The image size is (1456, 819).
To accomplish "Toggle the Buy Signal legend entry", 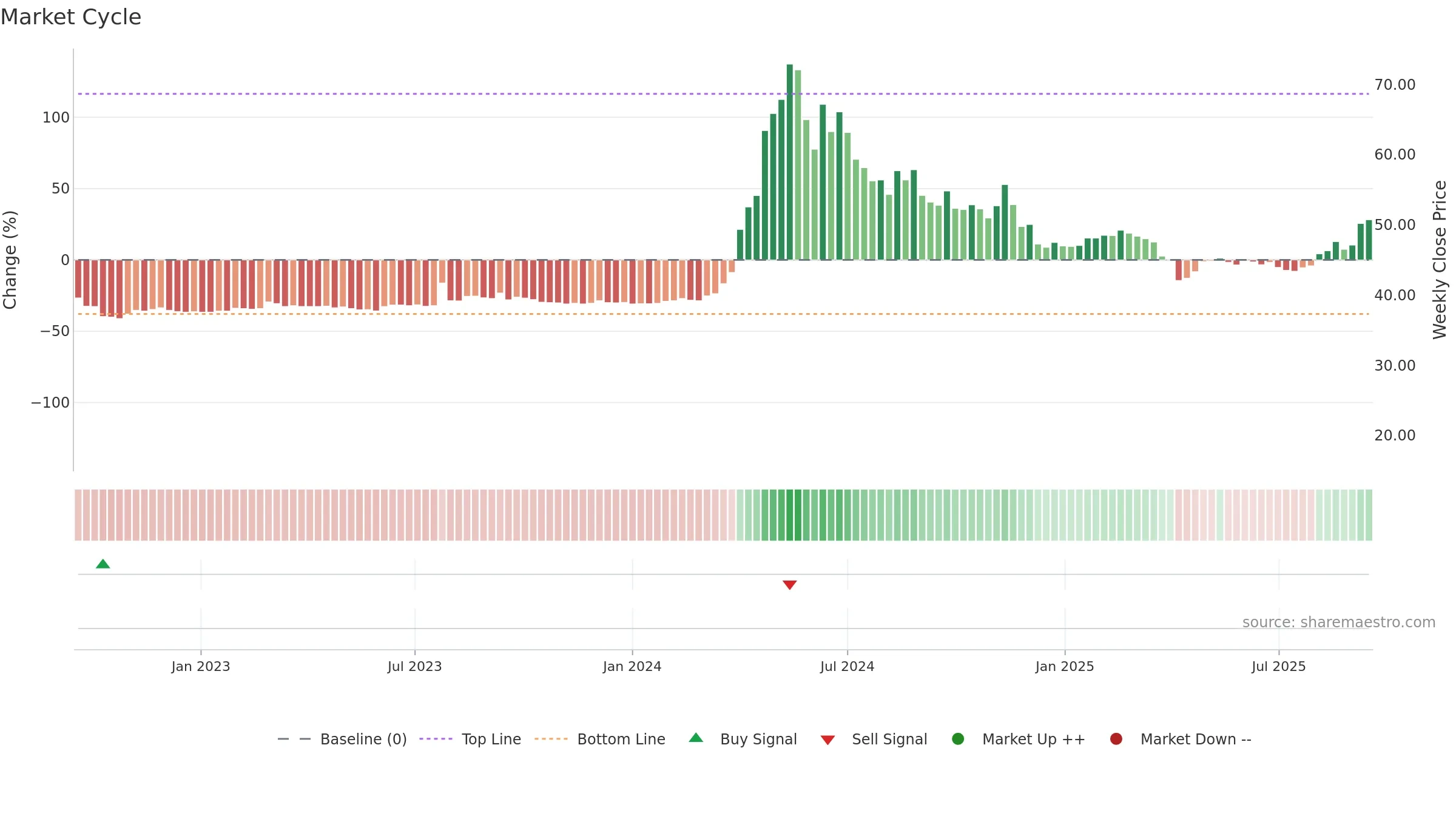I will click(743, 739).
